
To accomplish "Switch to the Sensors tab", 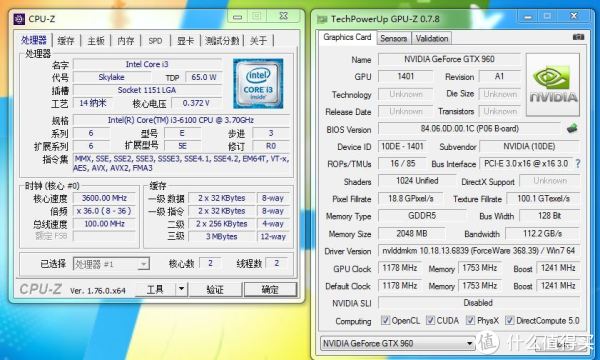I will [393, 39].
